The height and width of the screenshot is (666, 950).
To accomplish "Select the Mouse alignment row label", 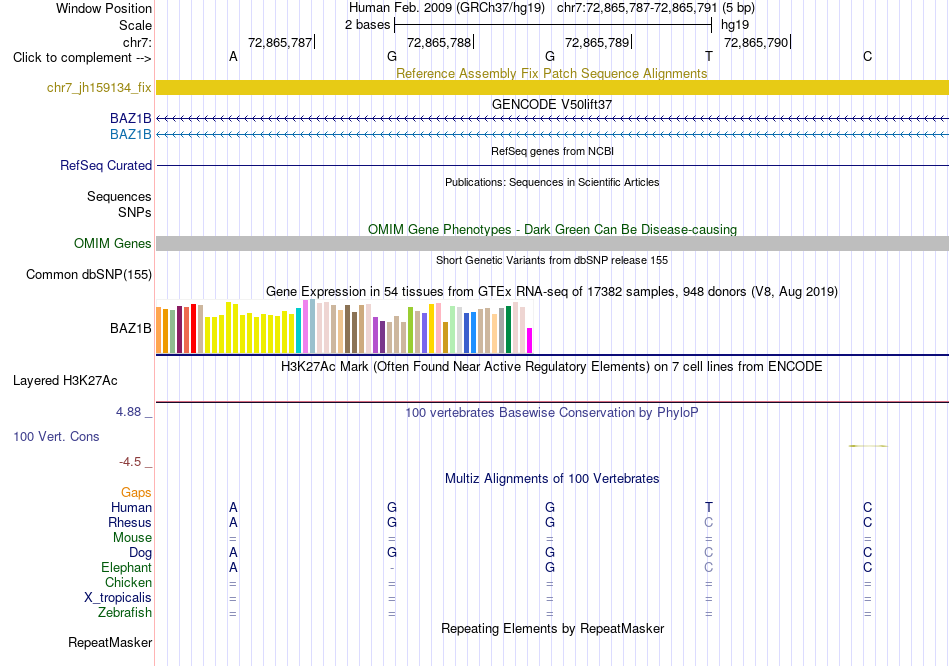I will coord(132,538).
